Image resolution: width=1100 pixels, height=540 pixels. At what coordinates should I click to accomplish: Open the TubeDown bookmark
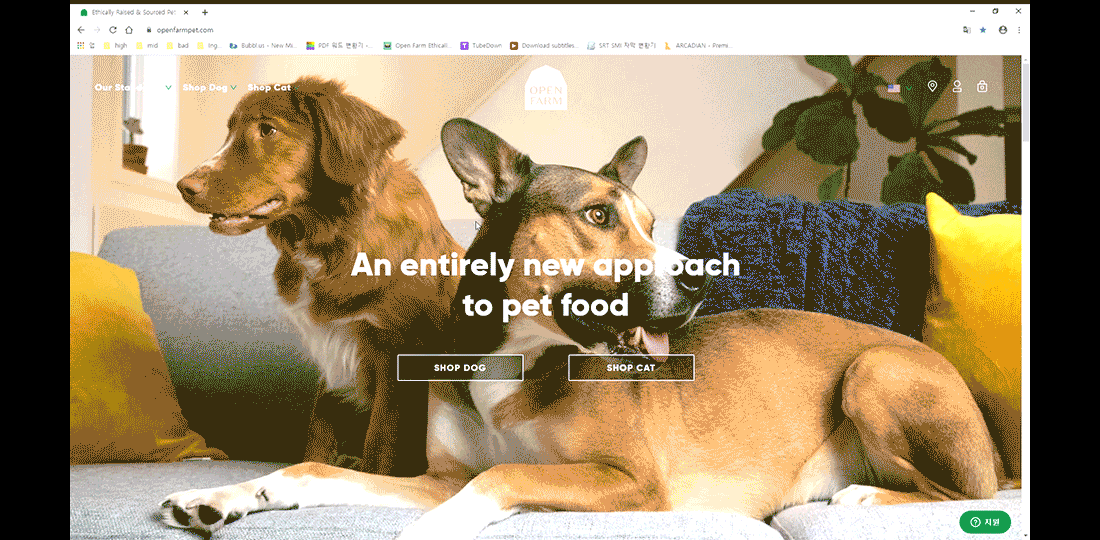(x=481, y=46)
